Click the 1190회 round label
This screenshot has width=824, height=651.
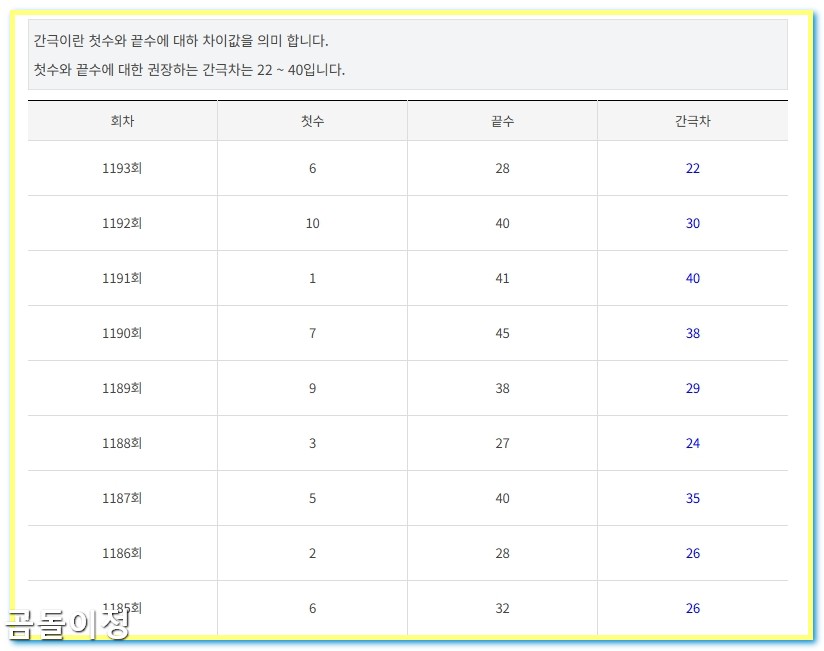[x=122, y=333]
